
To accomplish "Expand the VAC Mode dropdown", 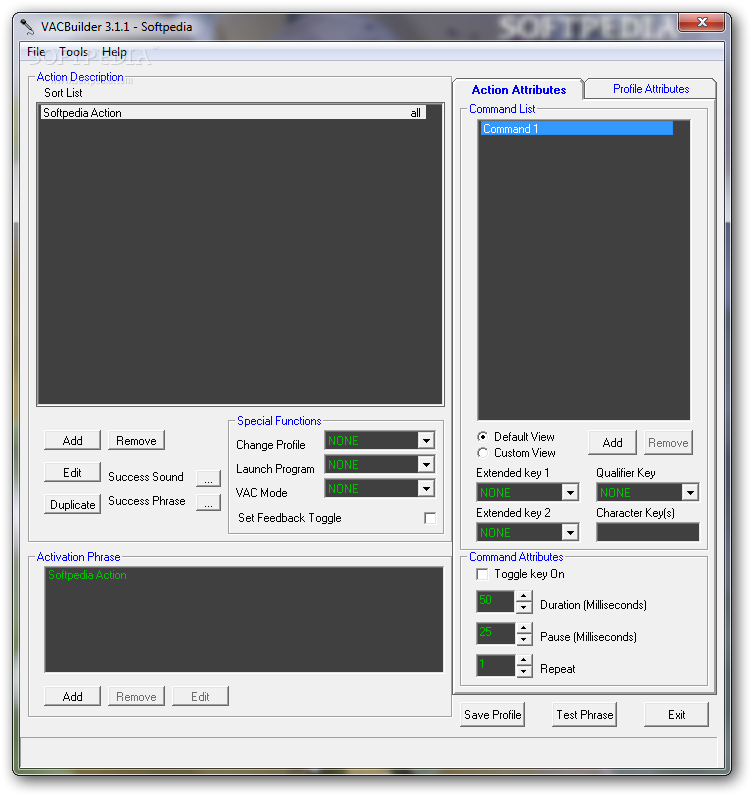I will (426, 488).
